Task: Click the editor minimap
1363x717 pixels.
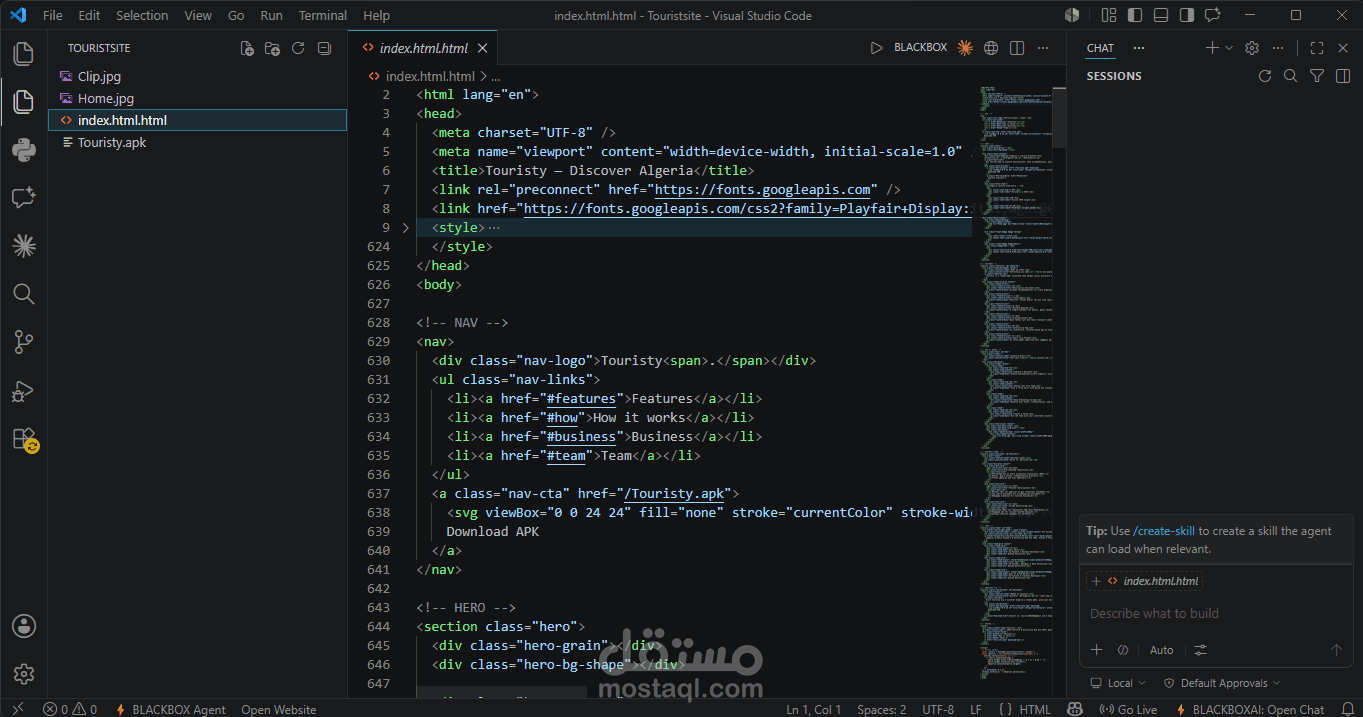Action: pyautogui.click(x=1015, y=382)
